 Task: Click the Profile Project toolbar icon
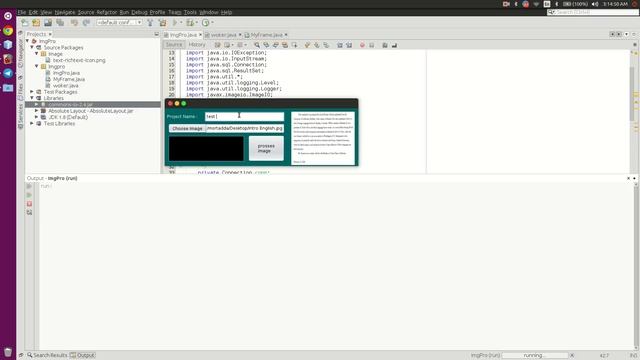click(x=206, y=23)
